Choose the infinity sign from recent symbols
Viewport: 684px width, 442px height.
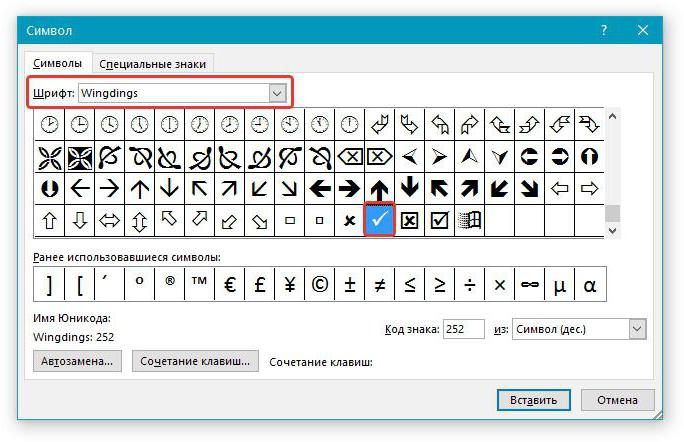point(530,284)
